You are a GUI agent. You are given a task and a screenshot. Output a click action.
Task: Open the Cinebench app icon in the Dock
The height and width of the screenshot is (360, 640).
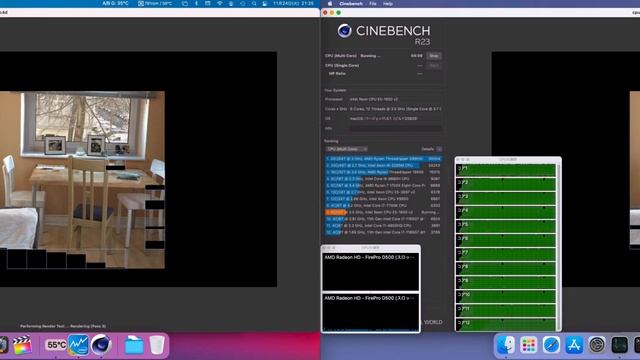point(101,345)
